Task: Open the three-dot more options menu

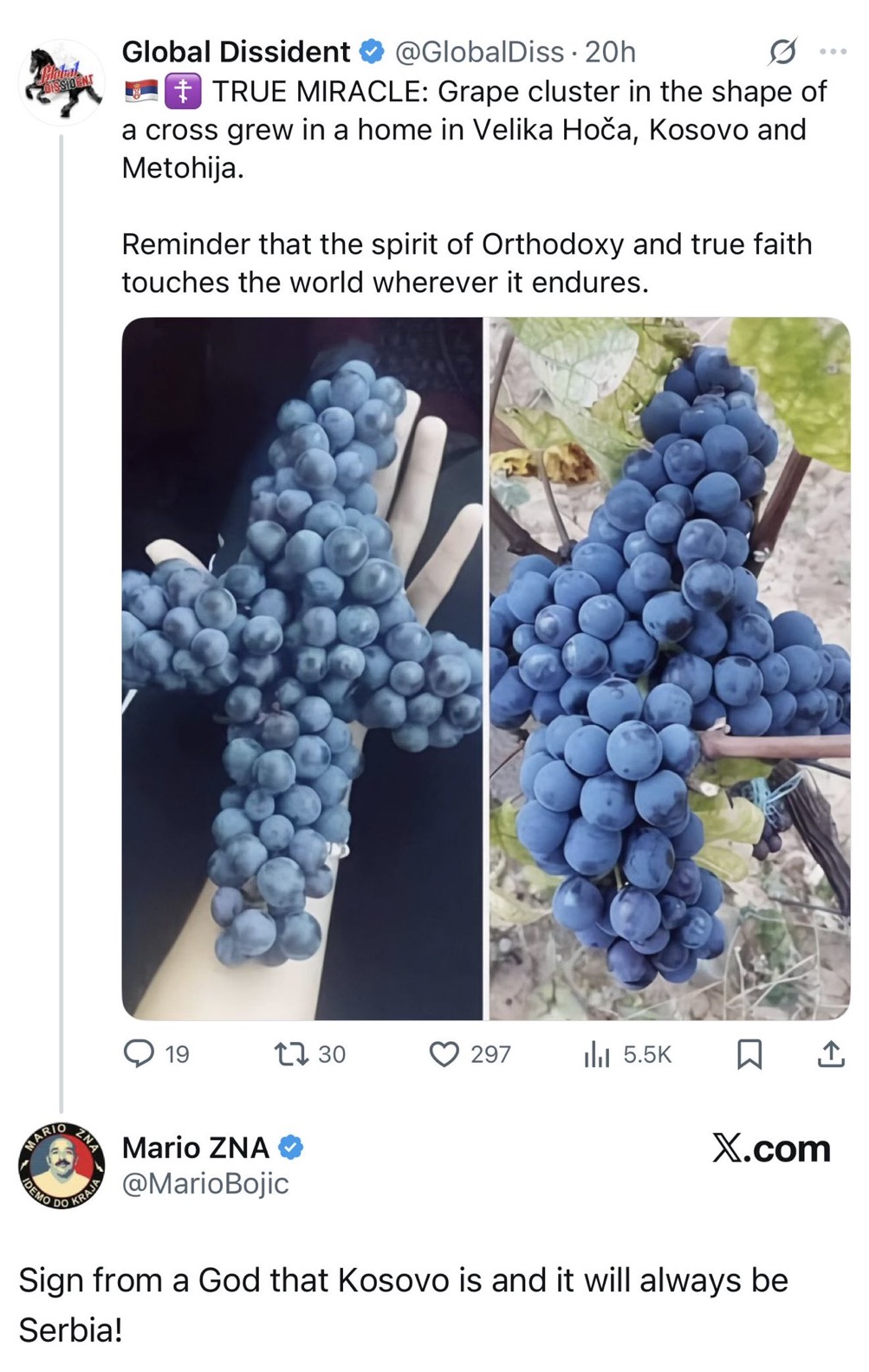Action: [833, 53]
